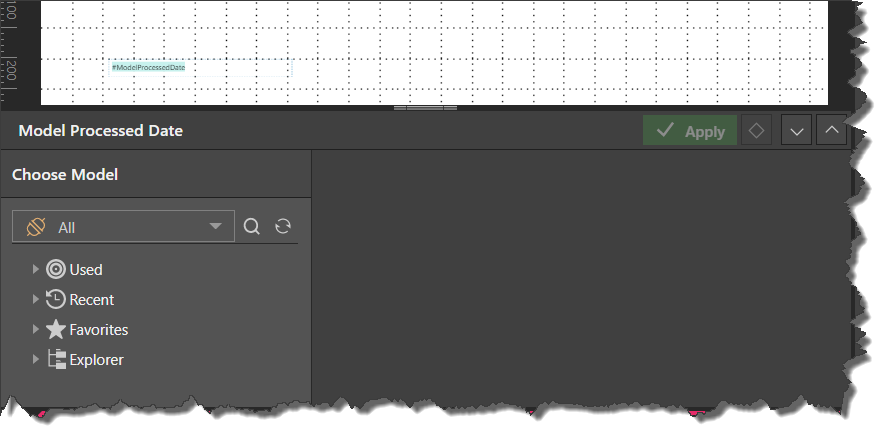
Task: Click the Explorer folder-tree icon
Action: coord(56,360)
